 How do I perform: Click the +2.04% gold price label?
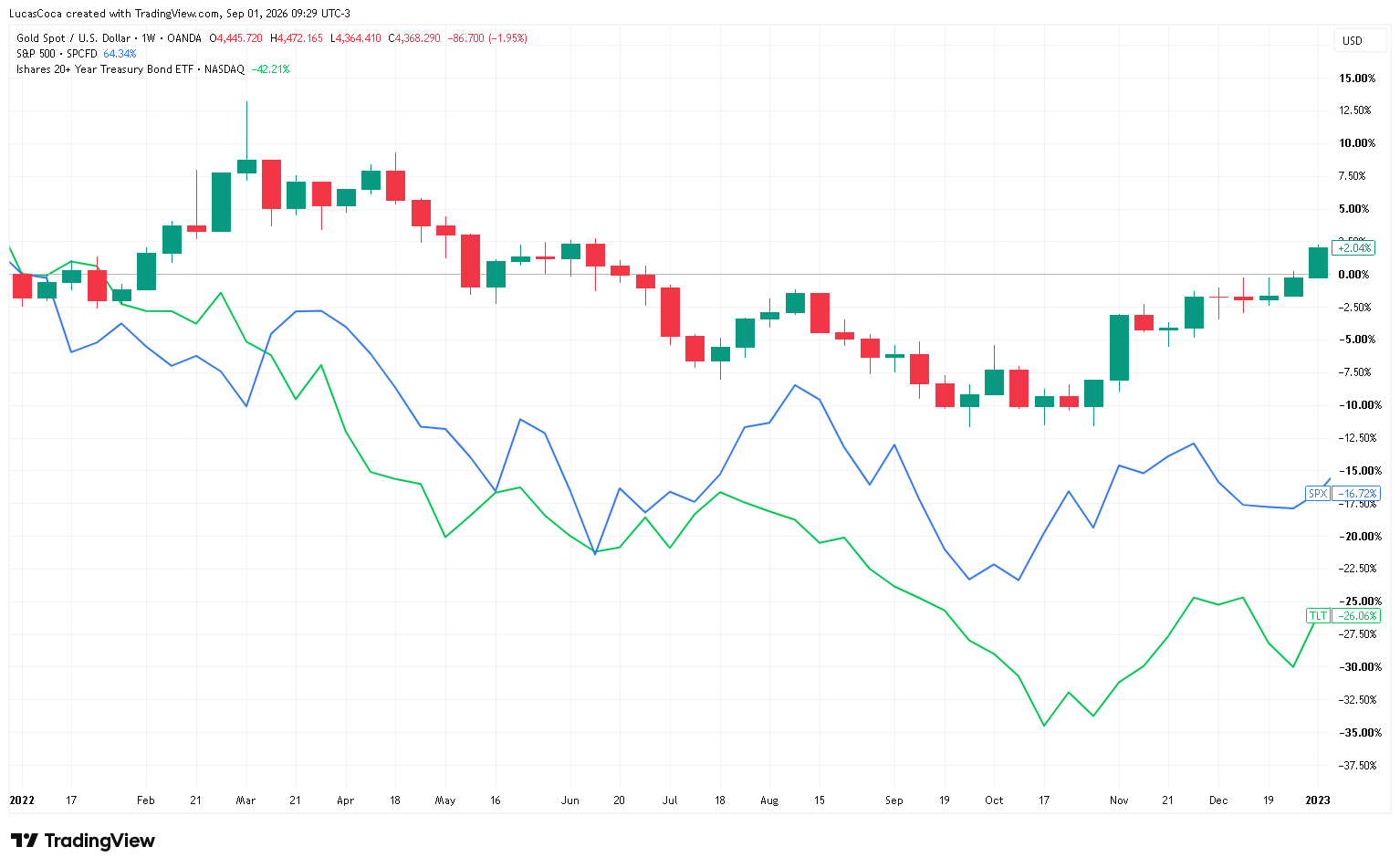tap(1353, 247)
